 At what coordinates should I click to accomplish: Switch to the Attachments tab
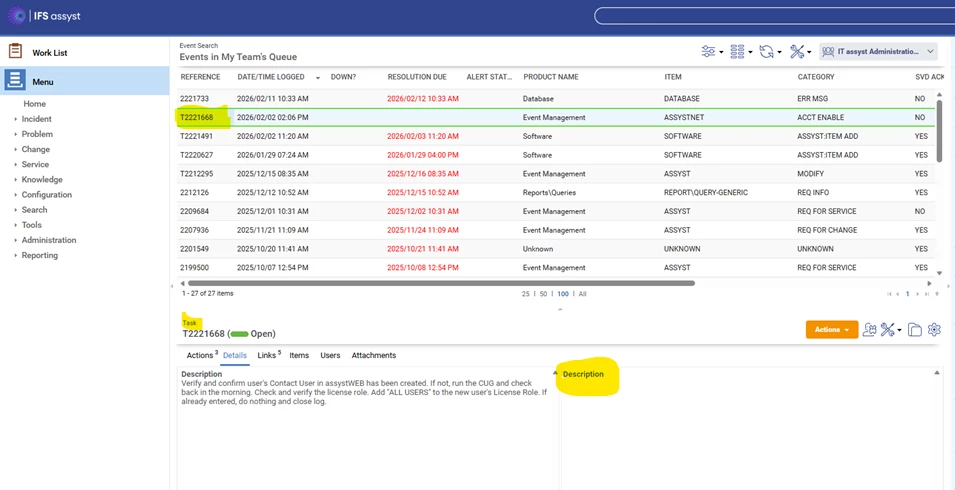(x=373, y=355)
